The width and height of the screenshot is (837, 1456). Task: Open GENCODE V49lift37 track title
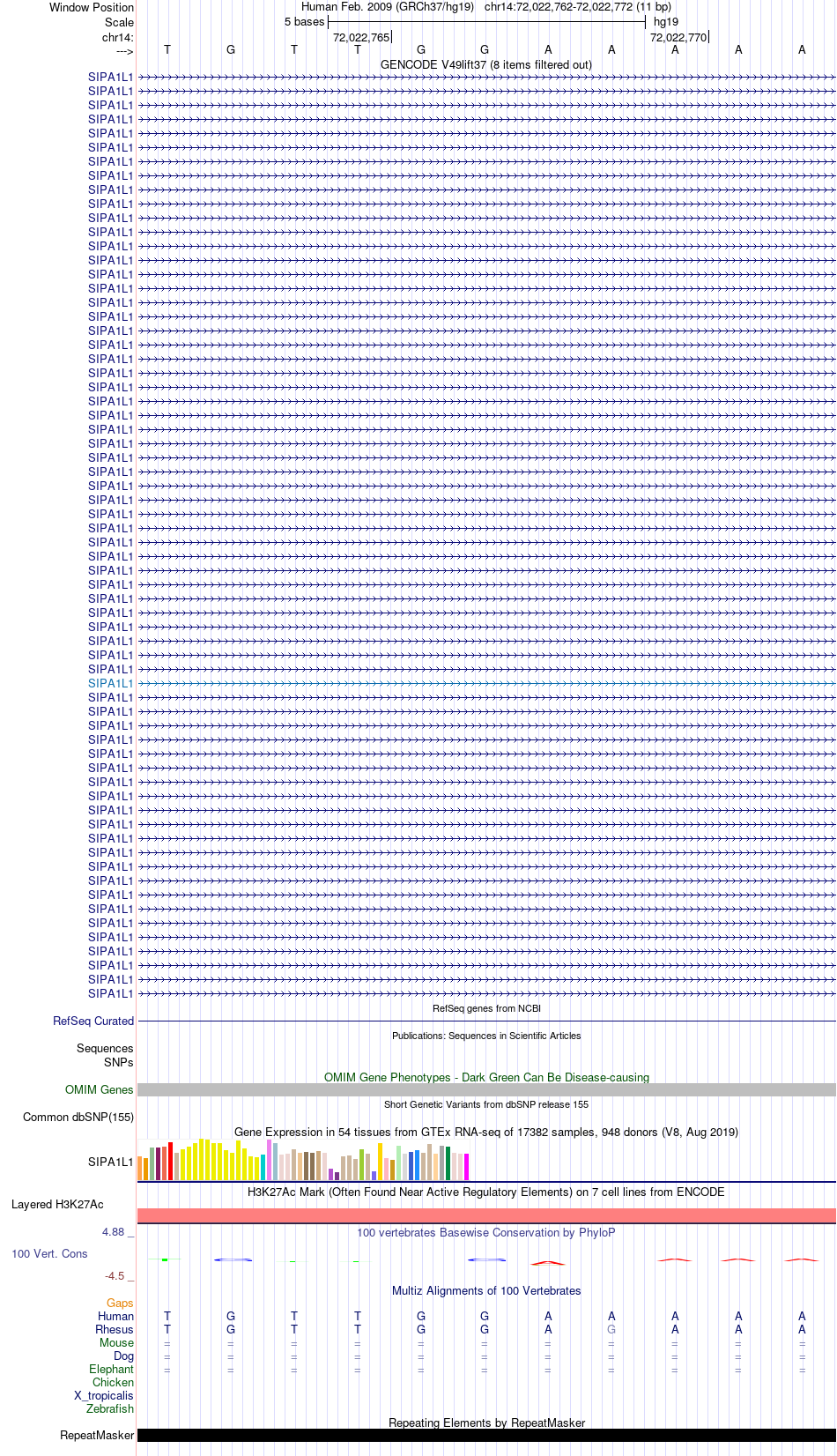click(x=486, y=64)
